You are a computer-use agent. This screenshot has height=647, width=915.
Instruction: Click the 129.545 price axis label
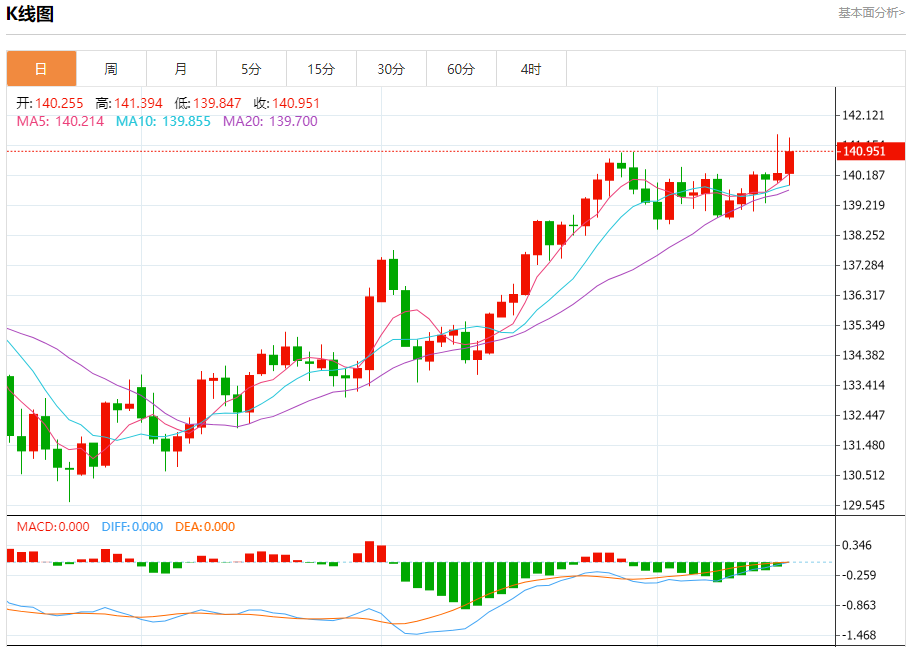point(863,505)
